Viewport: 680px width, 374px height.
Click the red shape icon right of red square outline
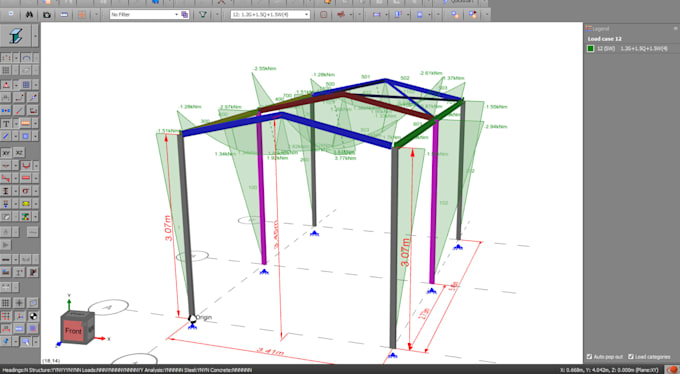tap(341, 14)
